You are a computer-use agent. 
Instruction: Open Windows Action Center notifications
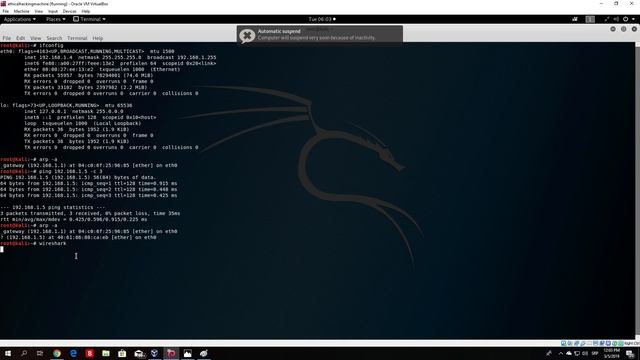630,353
